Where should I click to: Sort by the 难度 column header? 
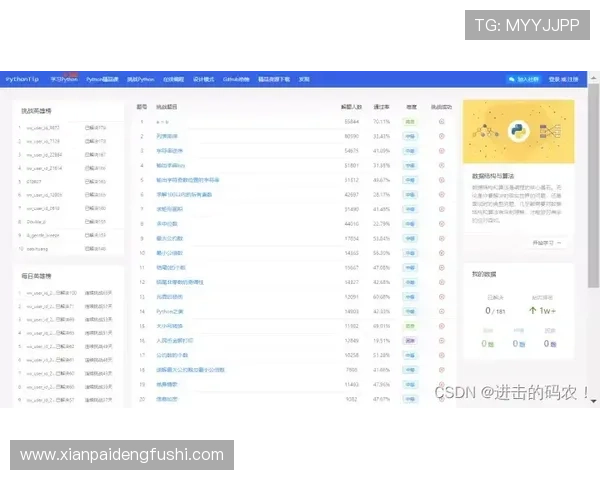(x=411, y=105)
